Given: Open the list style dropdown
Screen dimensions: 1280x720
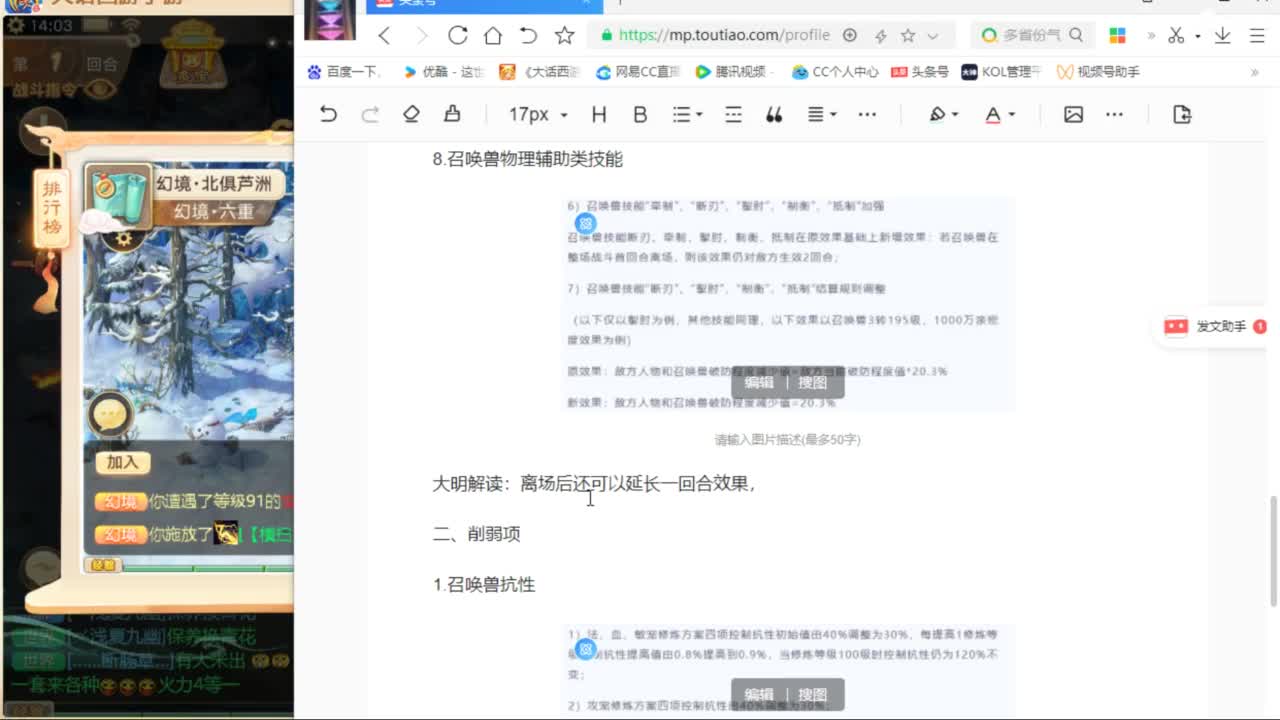Looking at the screenshot, I should coord(687,114).
